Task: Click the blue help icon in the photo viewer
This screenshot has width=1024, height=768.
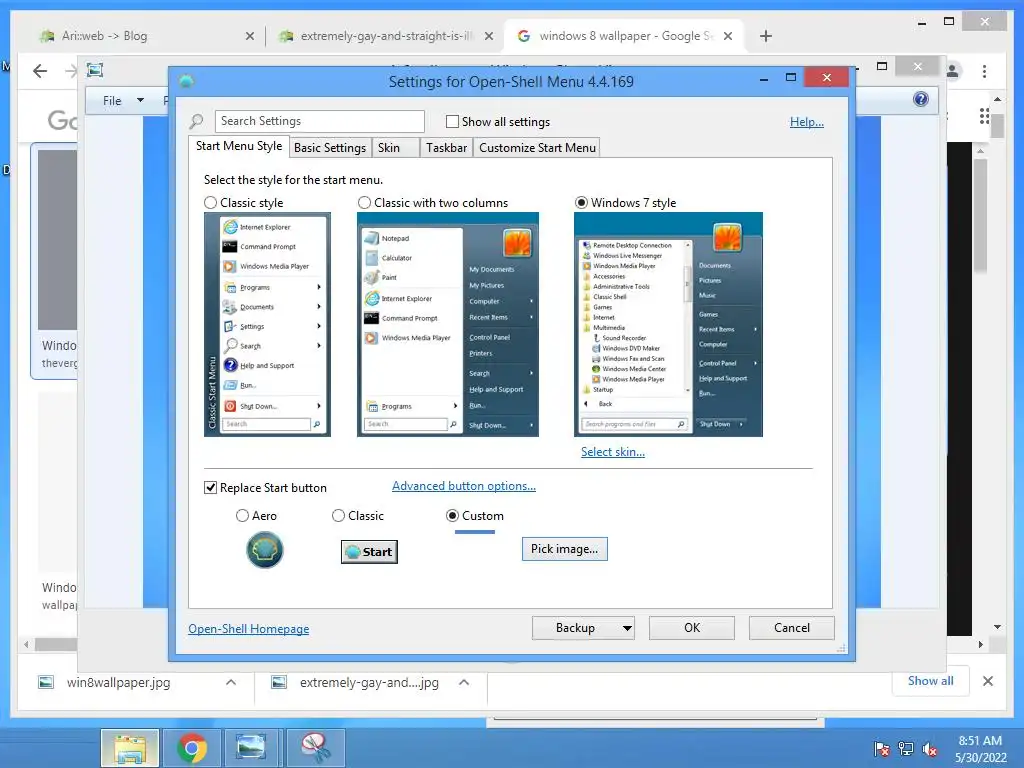Action: [x=921, y=99]
